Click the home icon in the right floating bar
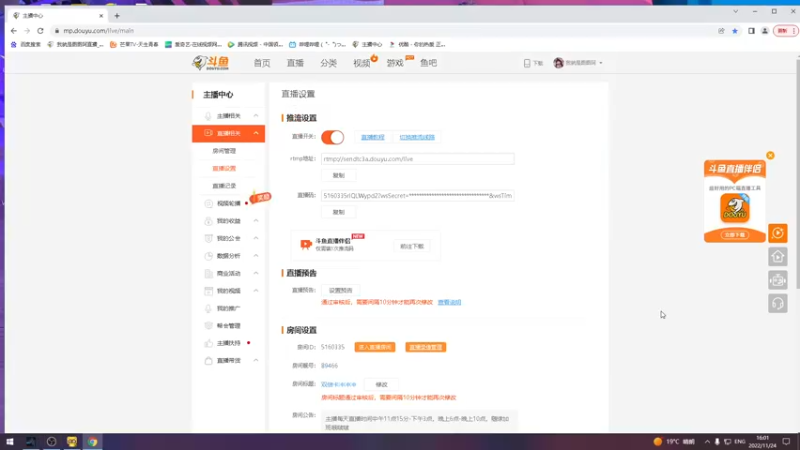800x450 pixels. pyautogui.click(x=778, y=257)
